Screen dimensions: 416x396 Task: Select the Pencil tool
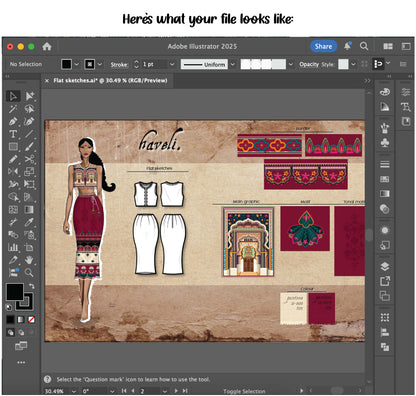(x=13, y=159)
